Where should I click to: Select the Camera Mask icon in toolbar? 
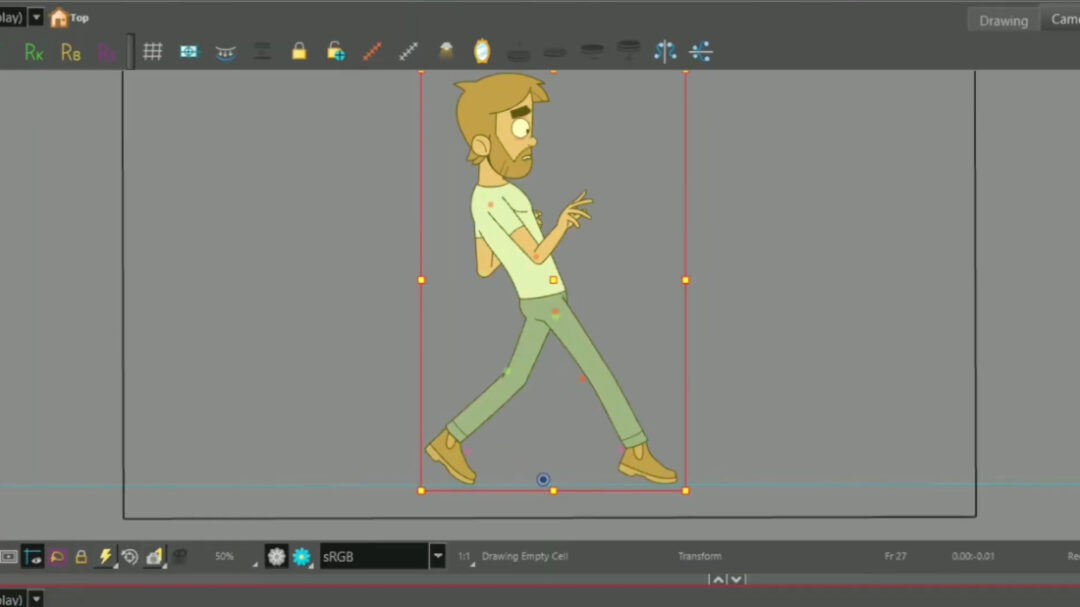pyautogui.click(x=189, y=51)
